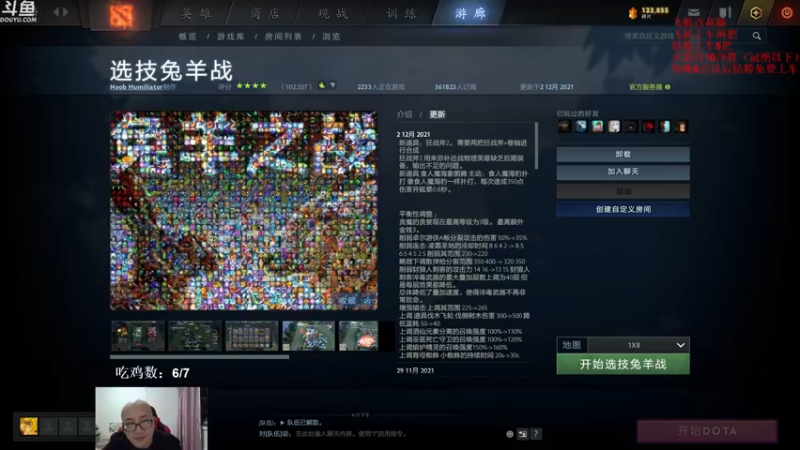Open the 游戏库 sub-tab
800x450 pixels.
[231, 37]
